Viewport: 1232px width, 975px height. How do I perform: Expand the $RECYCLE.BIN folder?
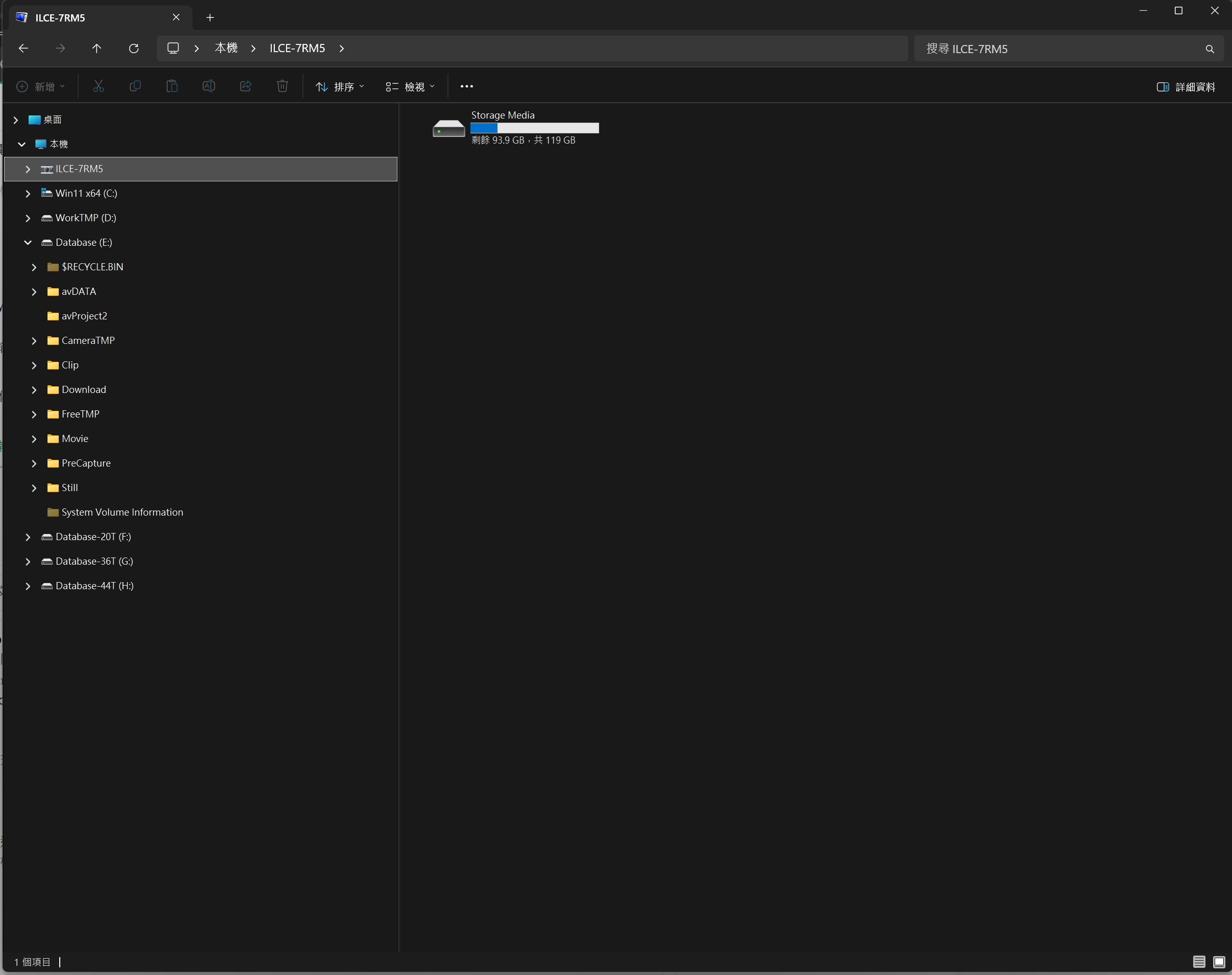click(x=34, y=267)
